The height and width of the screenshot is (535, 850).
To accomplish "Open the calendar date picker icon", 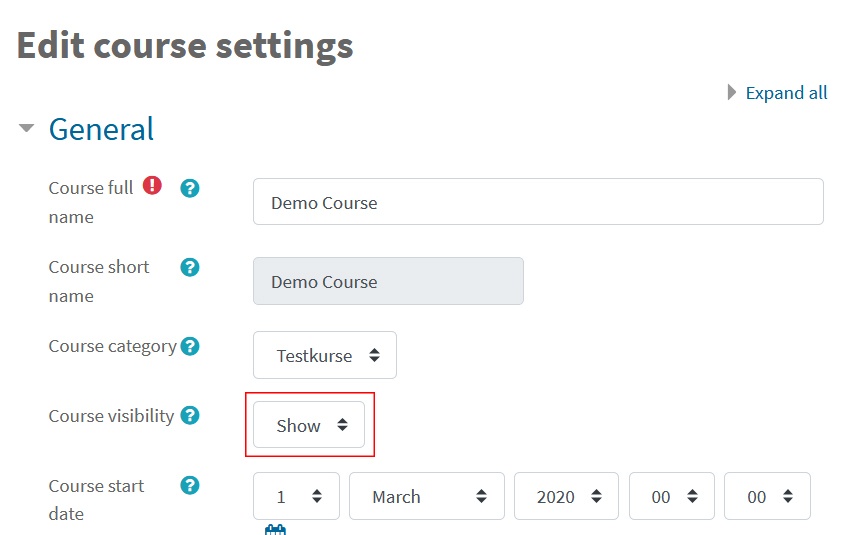I will pos(275,530).
